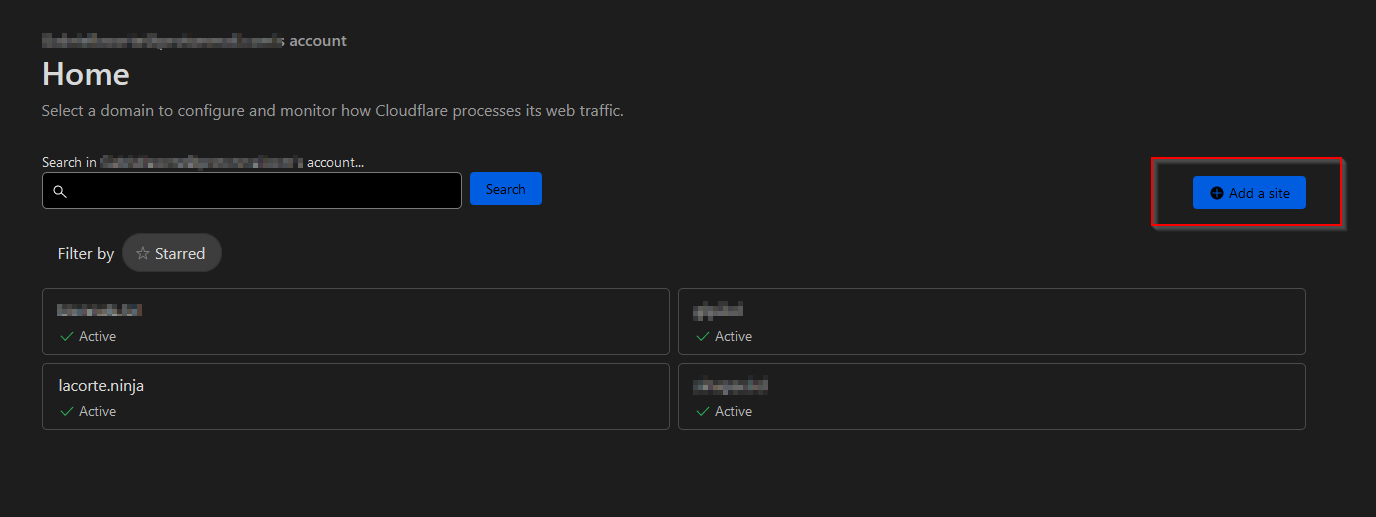Open the lacorte.ninja domain
1376x517 pixels.
pos(101,386)
